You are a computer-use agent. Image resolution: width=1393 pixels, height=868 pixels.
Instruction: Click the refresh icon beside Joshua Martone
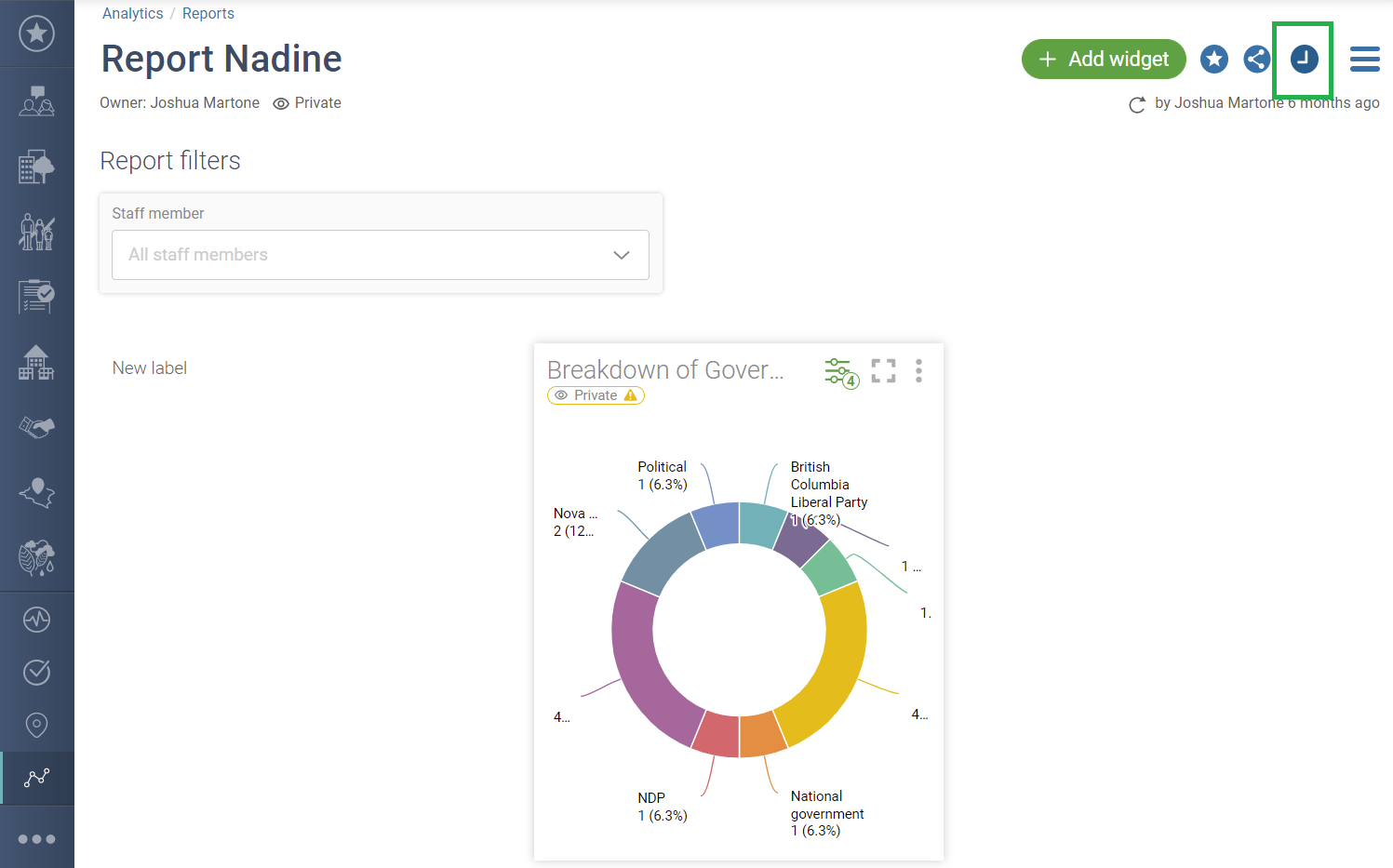[x=1136, y=104]
